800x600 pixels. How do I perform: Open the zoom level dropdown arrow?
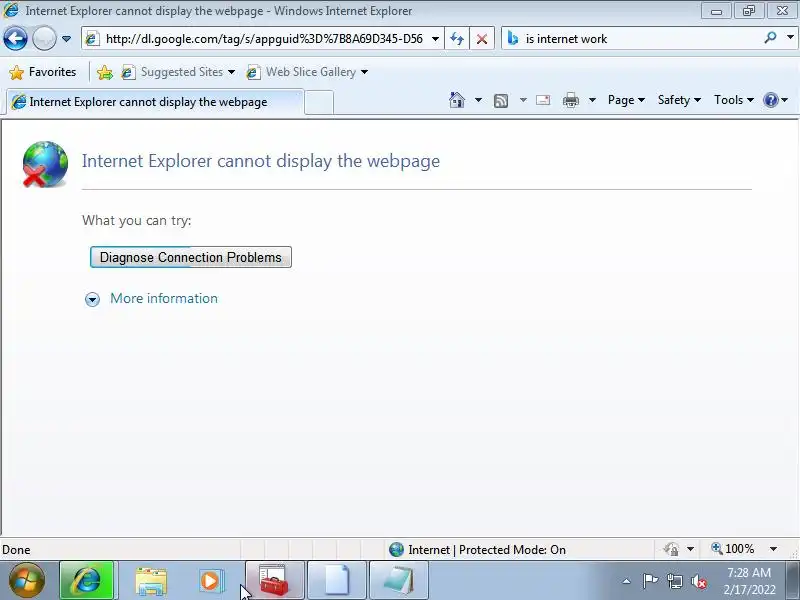773,549
